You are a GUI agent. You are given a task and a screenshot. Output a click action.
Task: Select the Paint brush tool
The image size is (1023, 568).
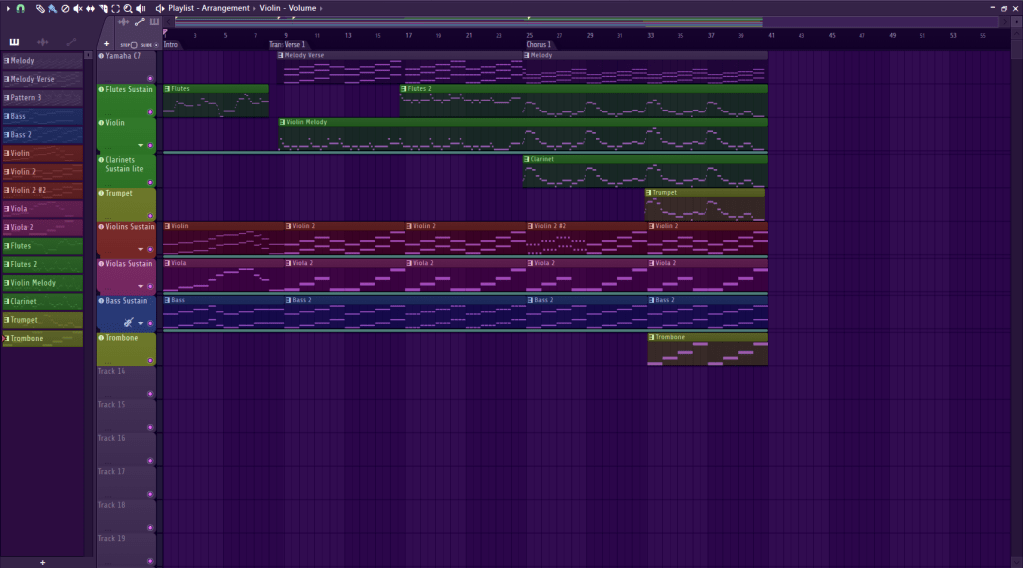click(52, 8)
